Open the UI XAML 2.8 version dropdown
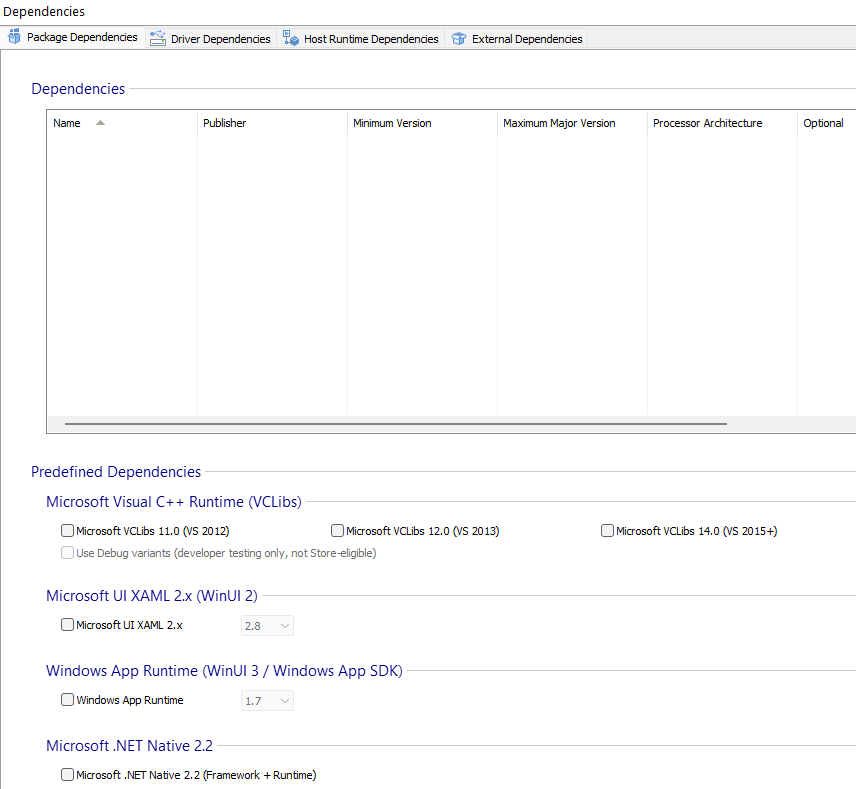Screen dimensions: 856x789 (x=268, y=626)
